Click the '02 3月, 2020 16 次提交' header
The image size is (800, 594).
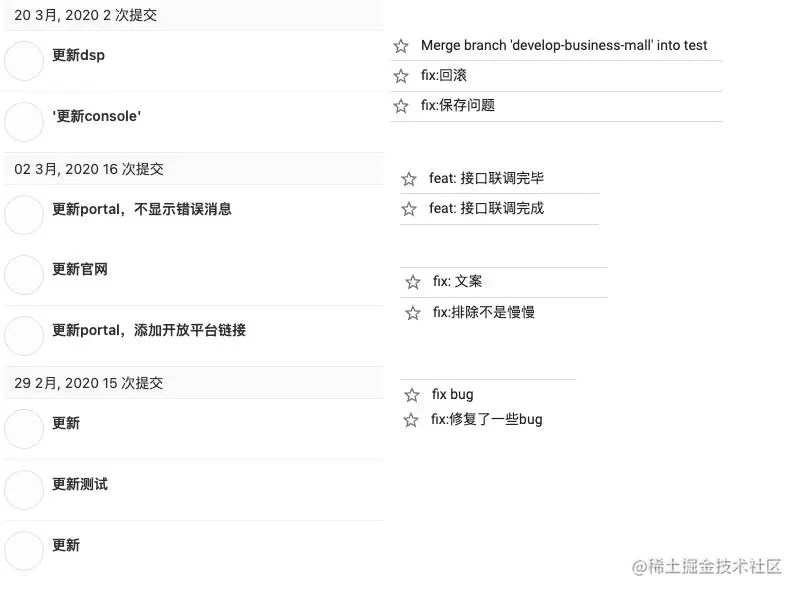(89, 169)
